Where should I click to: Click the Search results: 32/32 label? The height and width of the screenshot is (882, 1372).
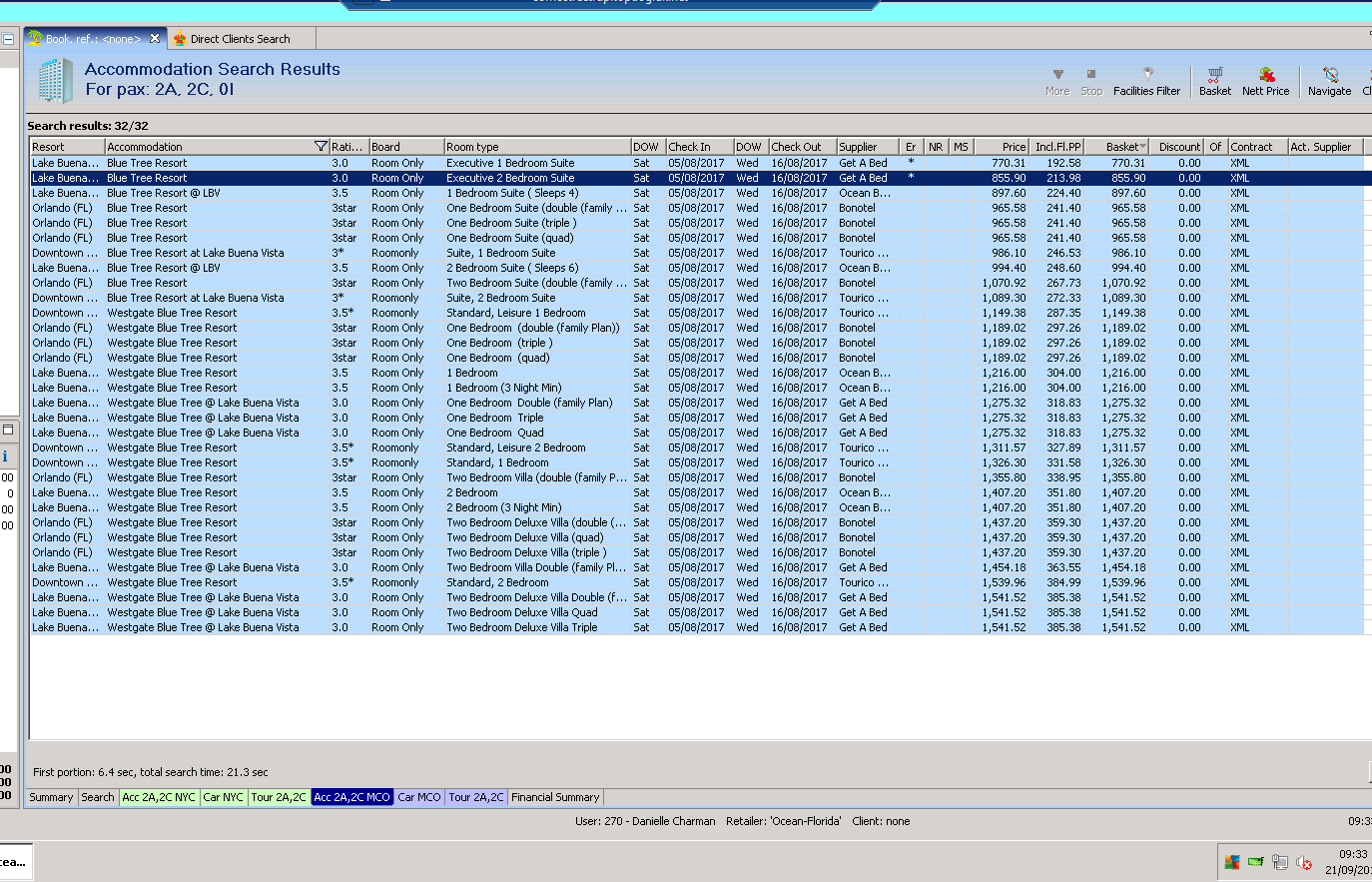(88, 126)
